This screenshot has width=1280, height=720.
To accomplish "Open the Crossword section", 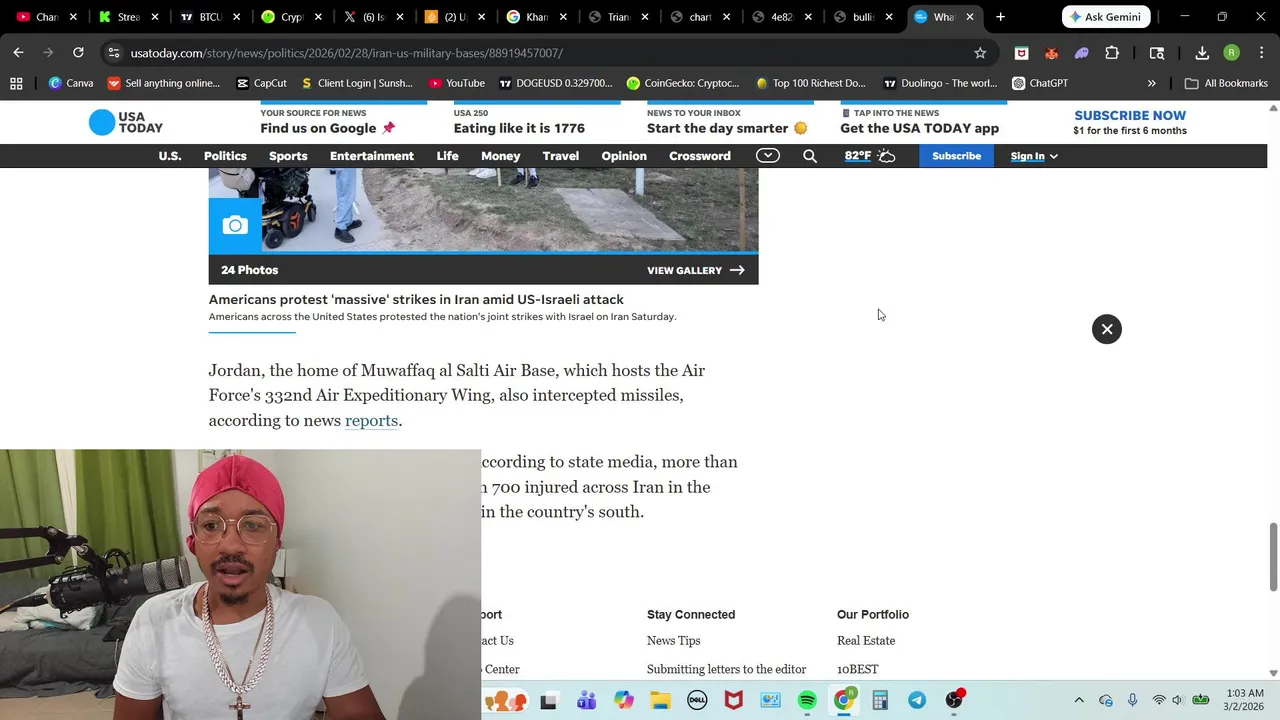I will tap(700, 156).
